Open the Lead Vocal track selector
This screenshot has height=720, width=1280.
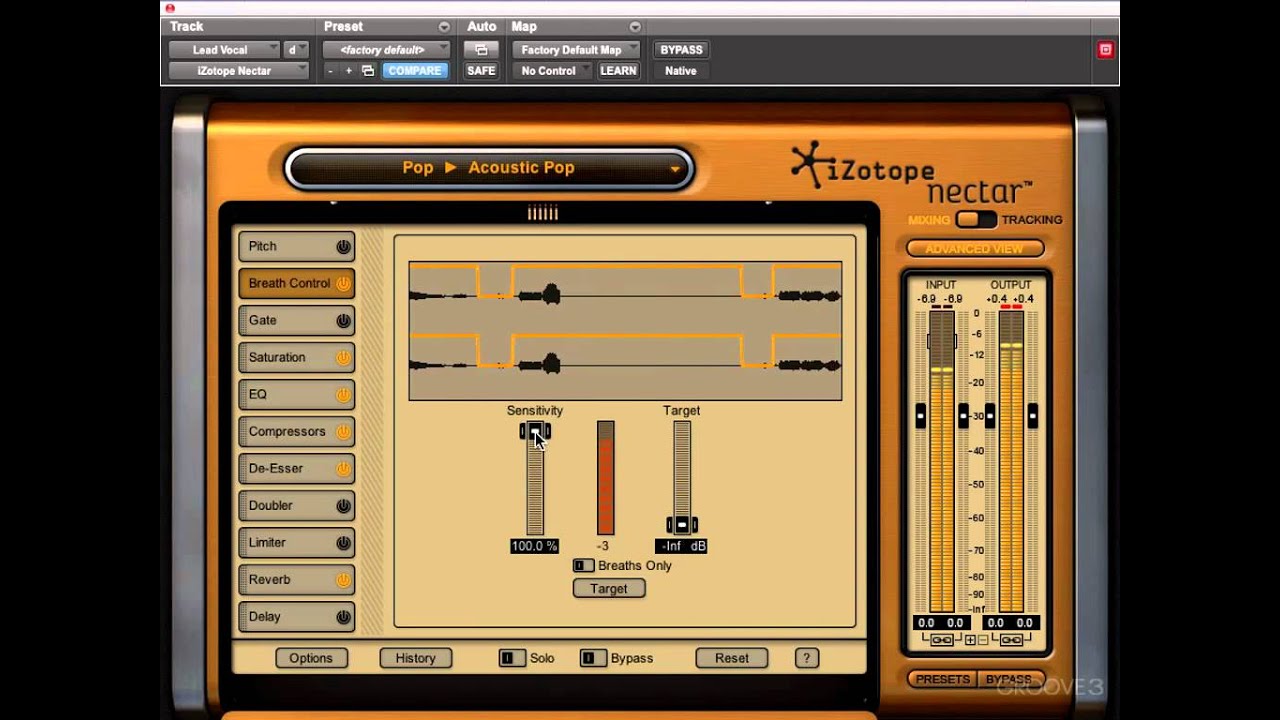point(224,49)
